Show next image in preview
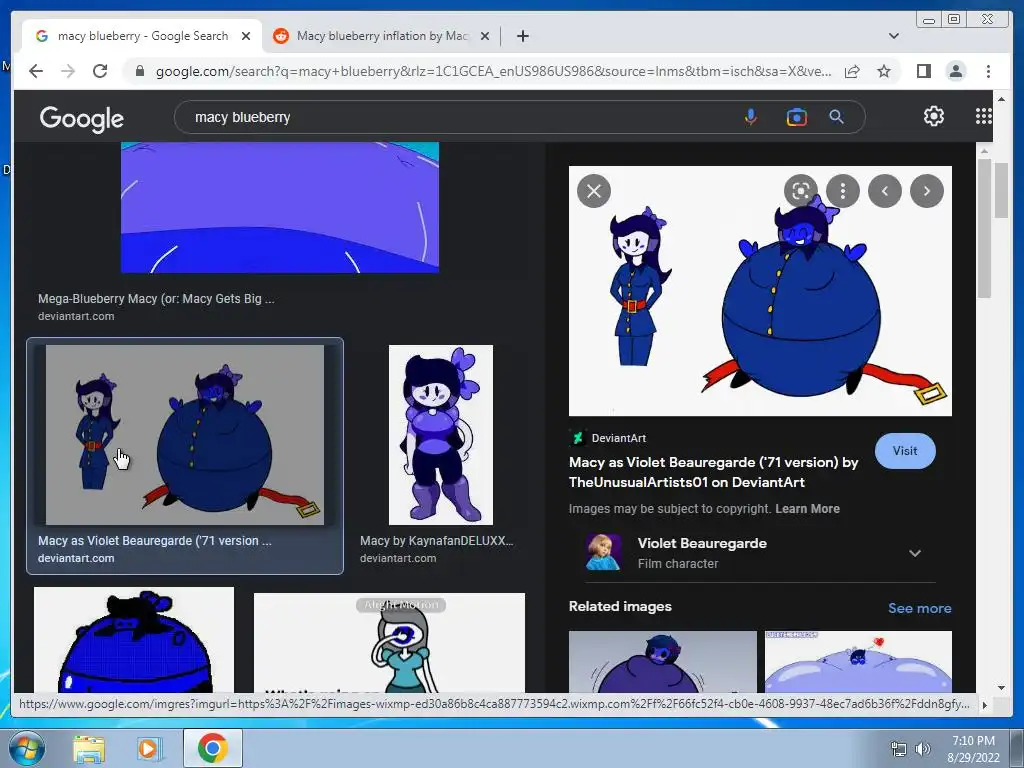This screenshot has height=768, width=1024. coord(927,191)
